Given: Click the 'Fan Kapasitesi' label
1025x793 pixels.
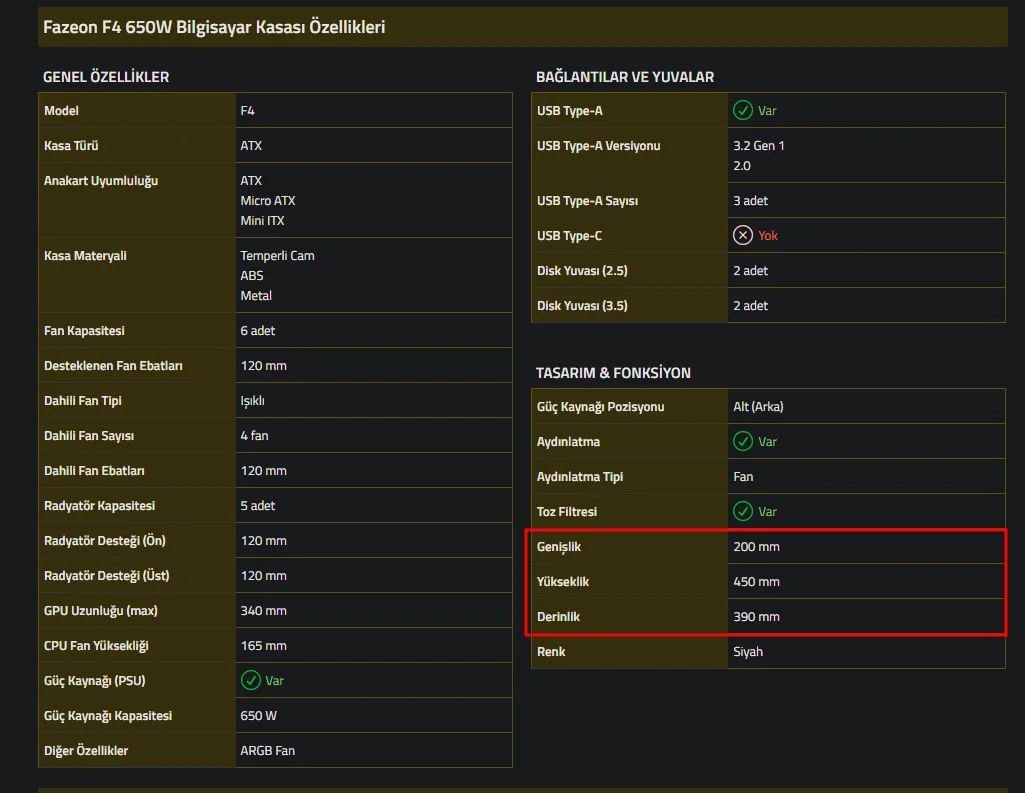Looking at the screenshot, I should point(84,331).
